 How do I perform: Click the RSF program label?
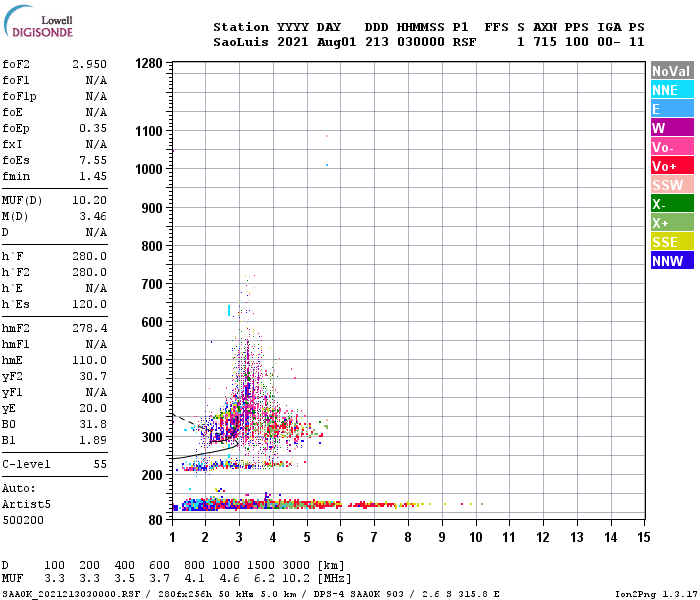[x=465, y=42]
